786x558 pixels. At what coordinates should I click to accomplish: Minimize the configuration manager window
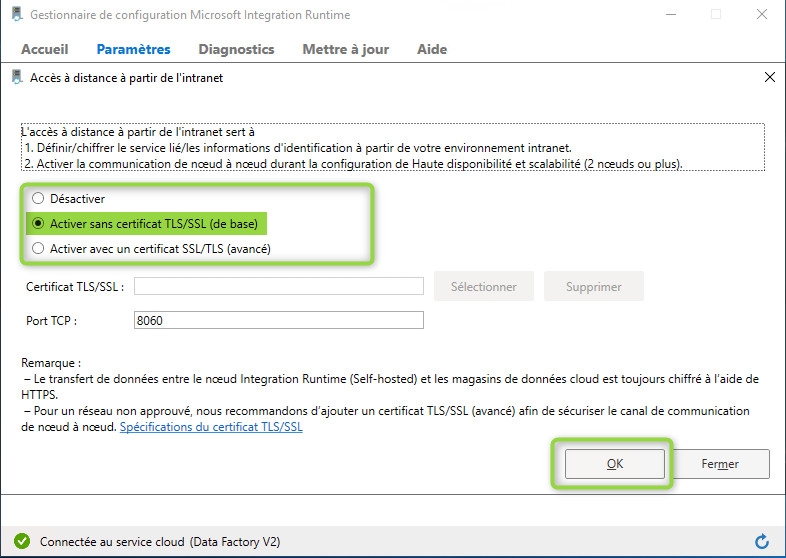tap(671, 15)
